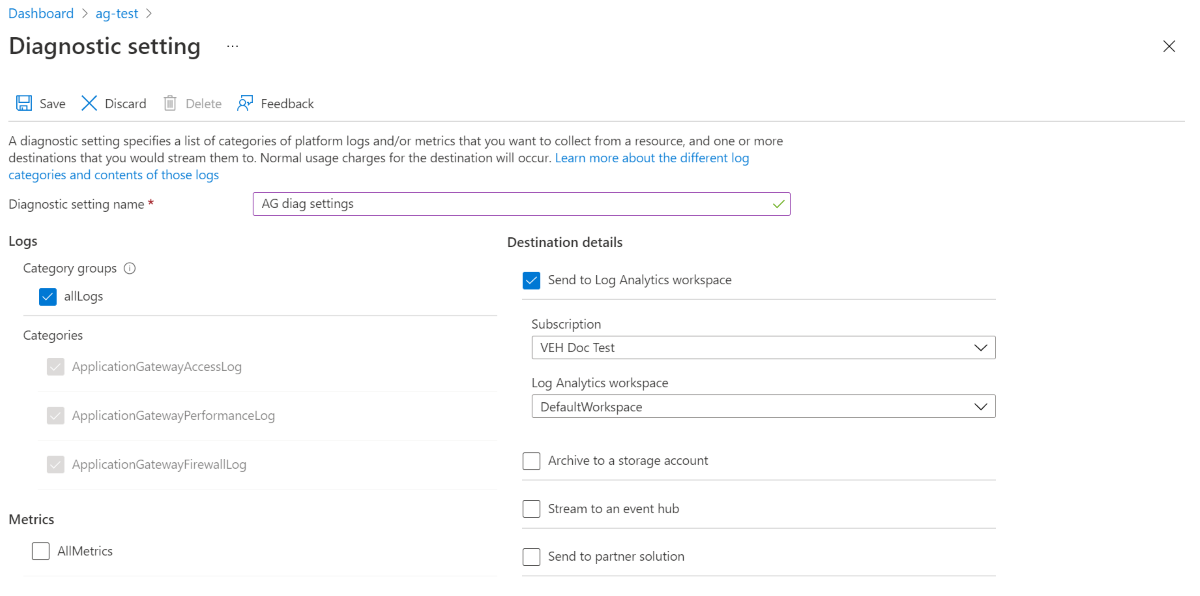Discard the current changes
This screenshot has height=596, width=1200.
(113, 103)
